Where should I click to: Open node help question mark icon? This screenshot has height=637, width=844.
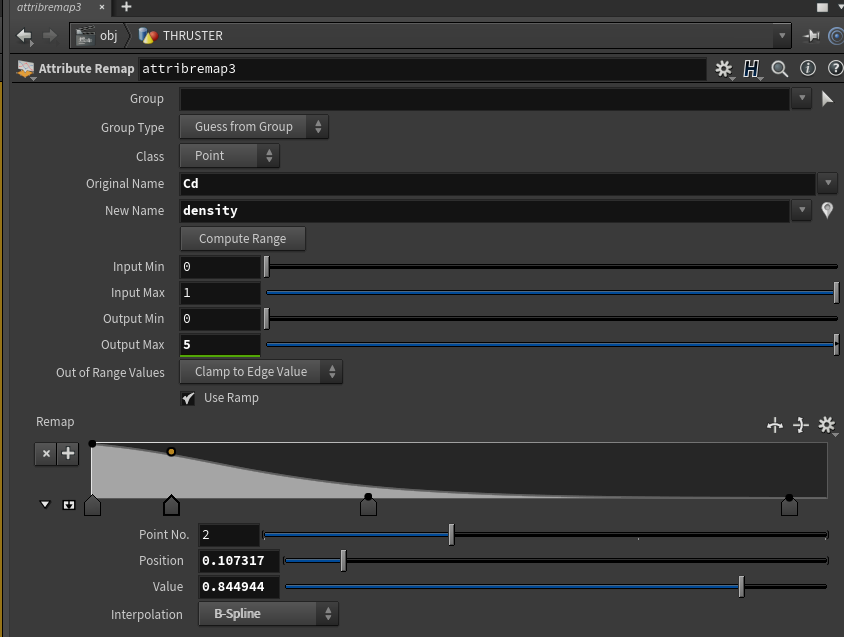pyautogui.click(x=835, y=68)
